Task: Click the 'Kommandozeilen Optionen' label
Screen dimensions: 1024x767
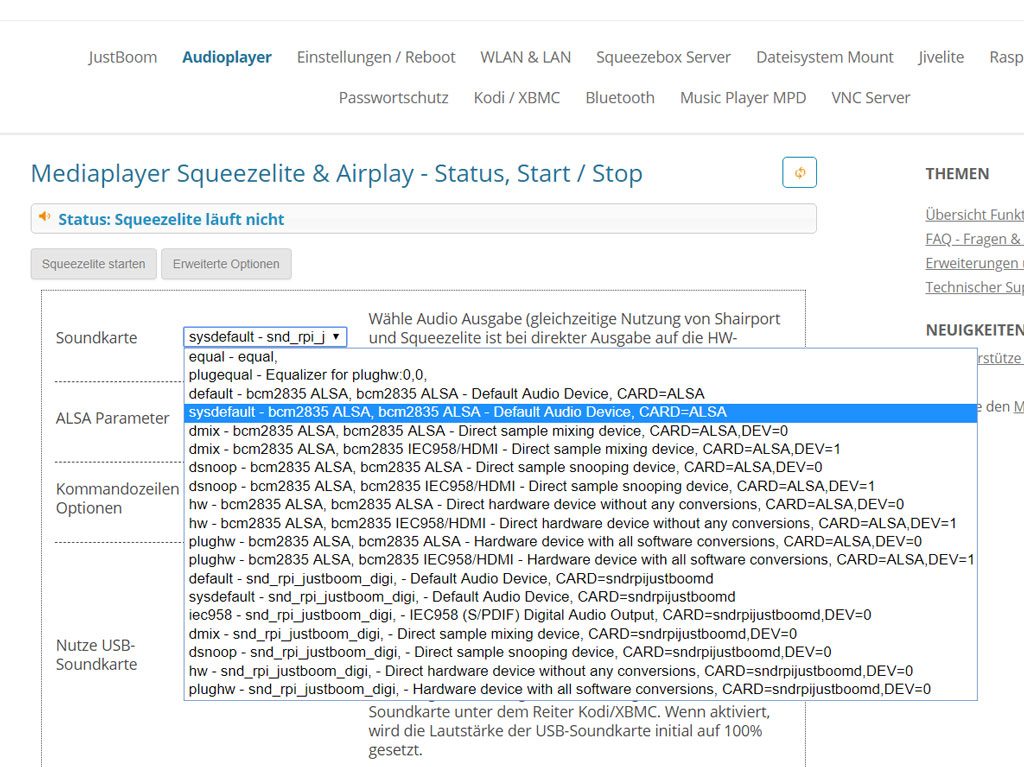Action: (x=118, y=498)
